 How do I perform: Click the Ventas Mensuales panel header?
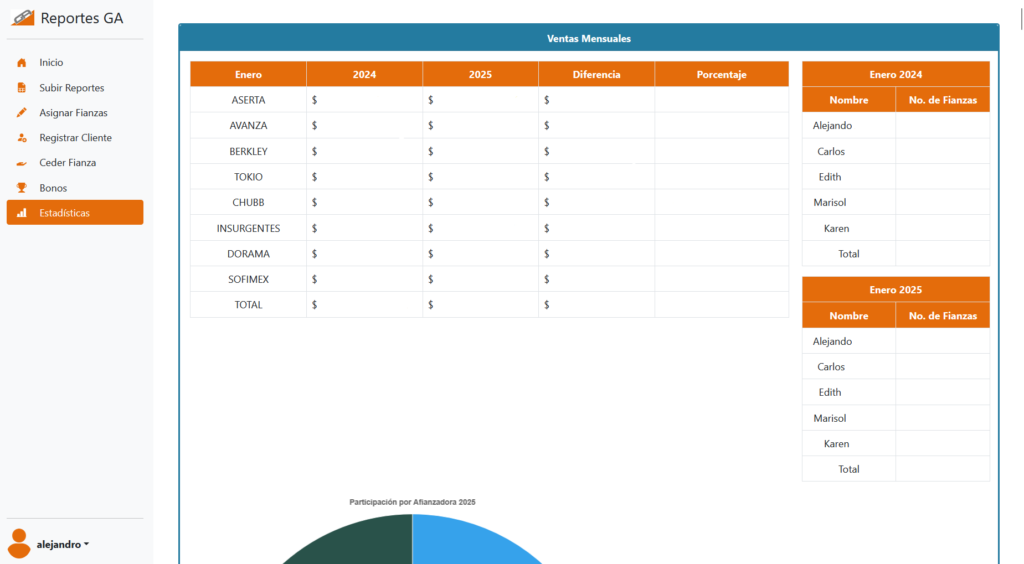coord(588,38)
